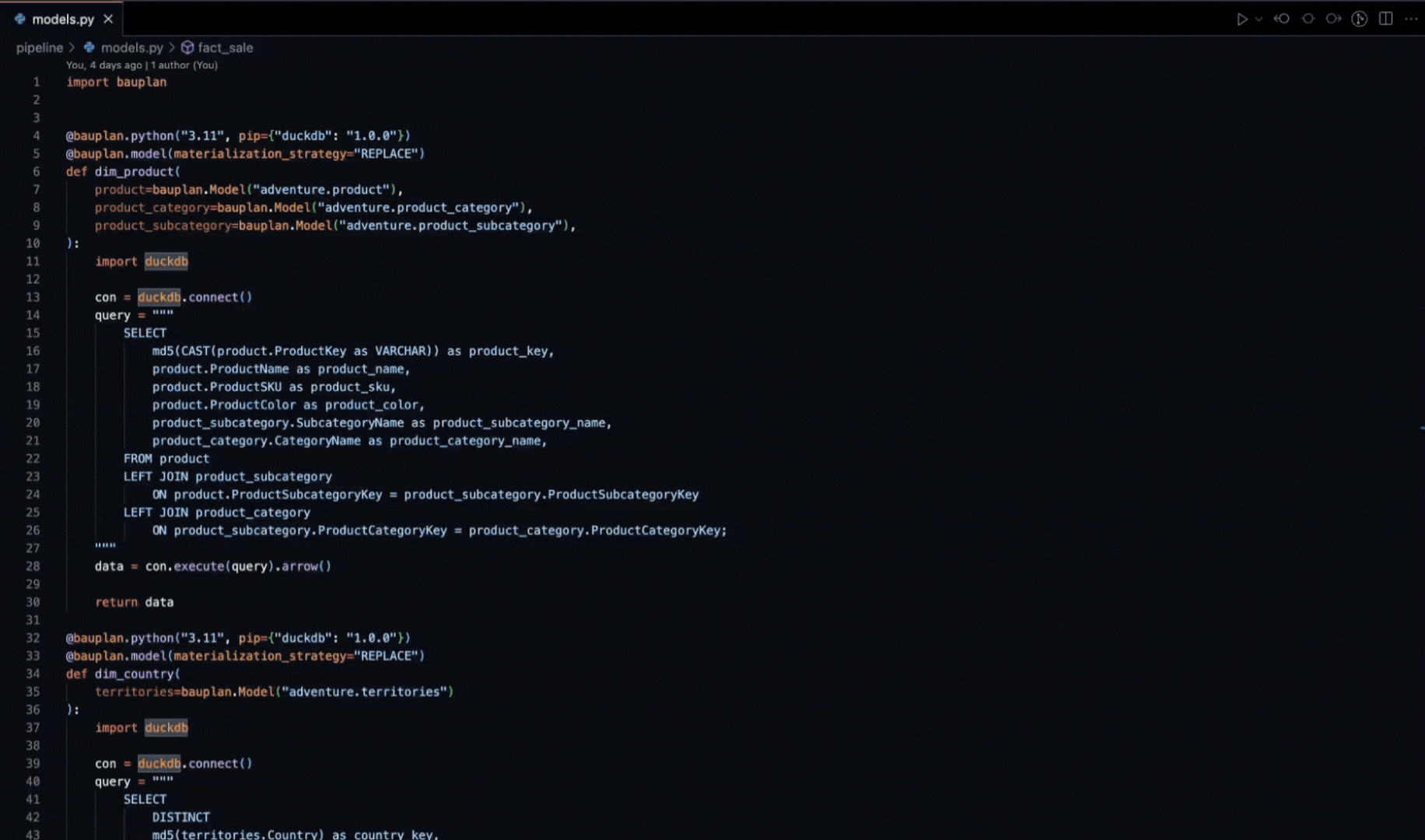1425x840 pixels.
Task: Click the '1 author (You)' code lens
Action: (x=184, y=65)
